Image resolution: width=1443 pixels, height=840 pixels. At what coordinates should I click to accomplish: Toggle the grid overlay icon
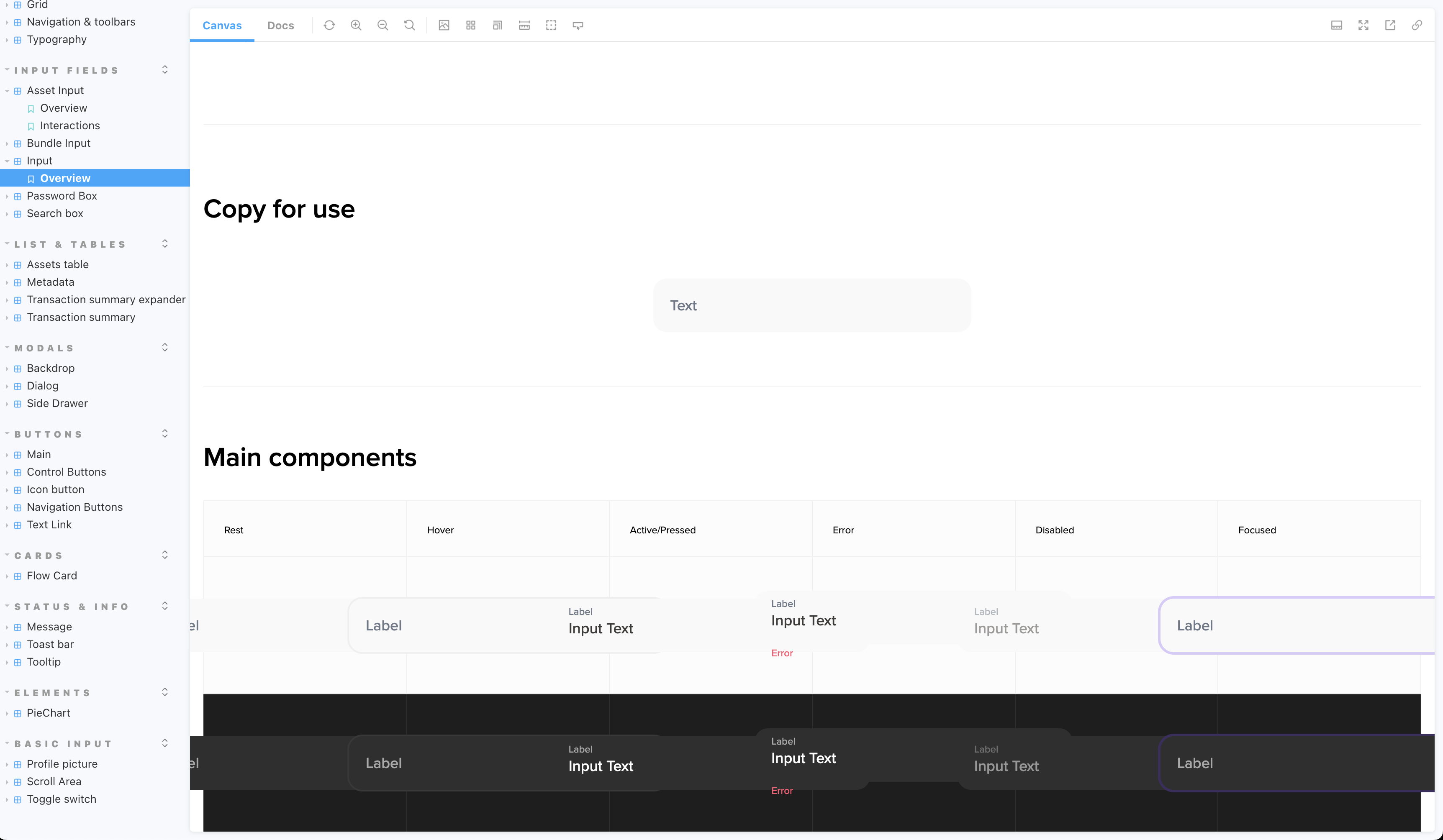[x=471, y=25]
